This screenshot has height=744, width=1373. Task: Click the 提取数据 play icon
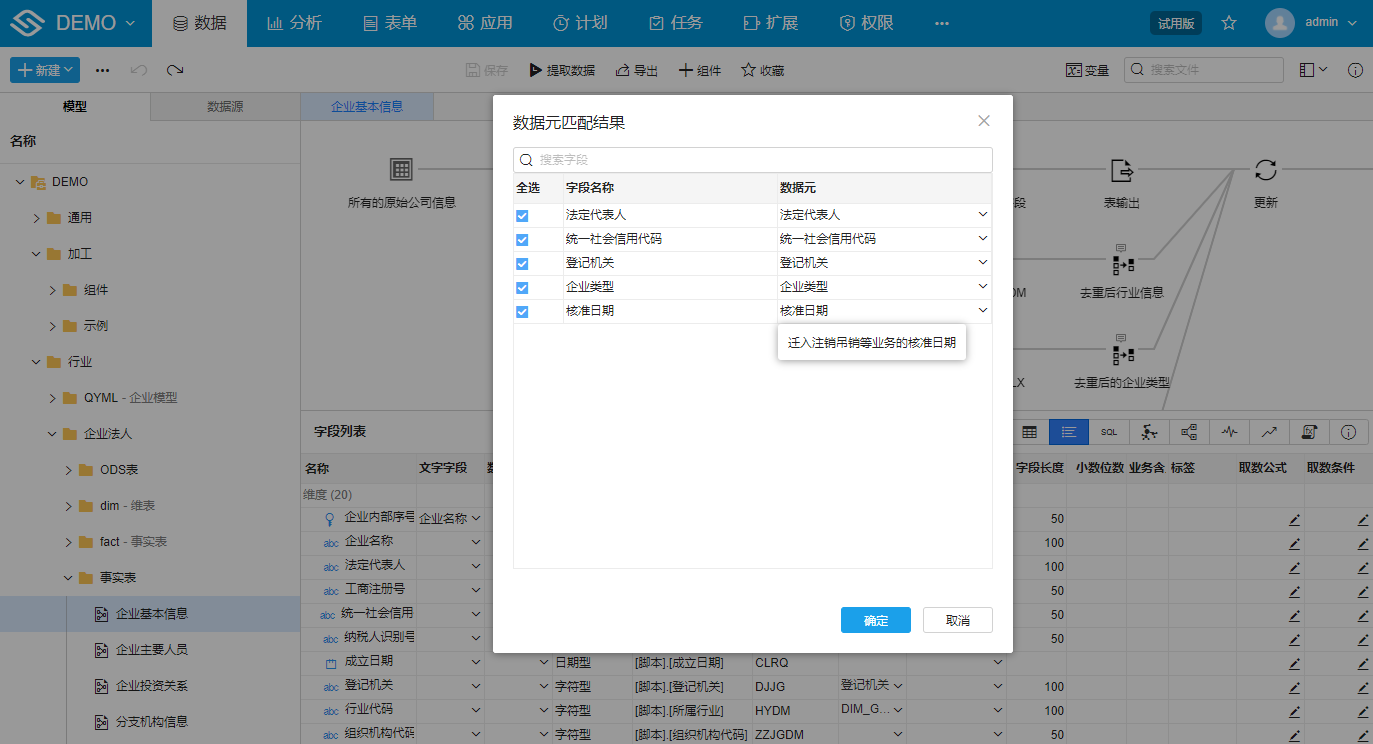coord(536,70)
